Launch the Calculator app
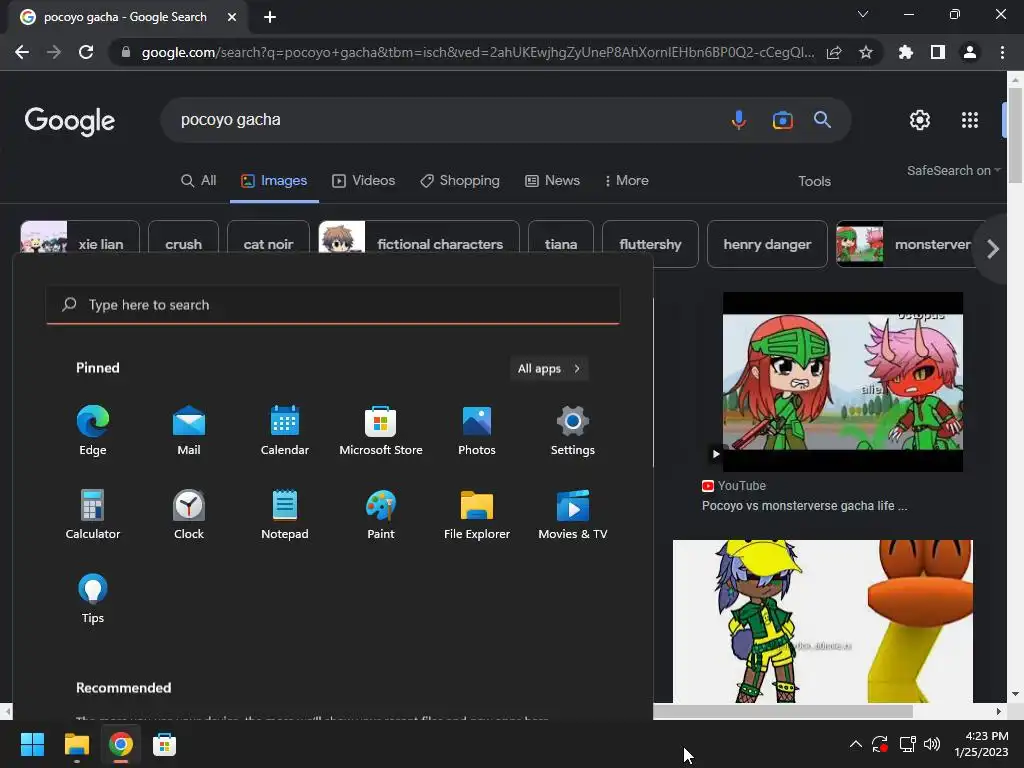1024x768 pixels. coord(93,515)
